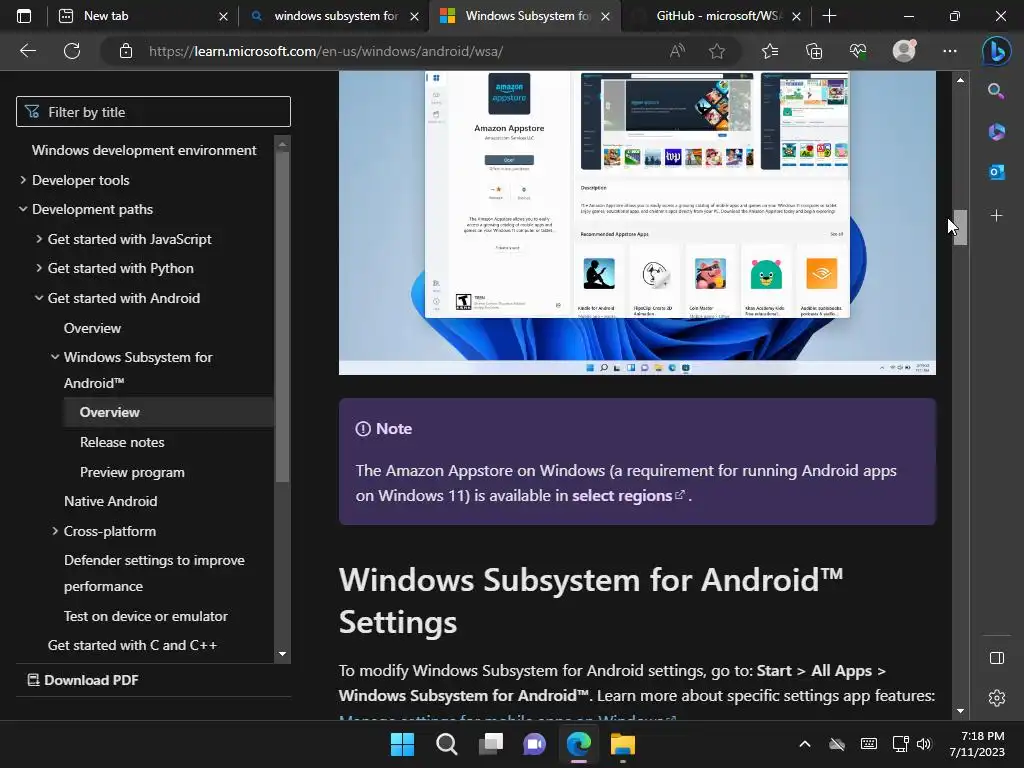
Task: Open Settings and more menu
Action: coord(950,51)
